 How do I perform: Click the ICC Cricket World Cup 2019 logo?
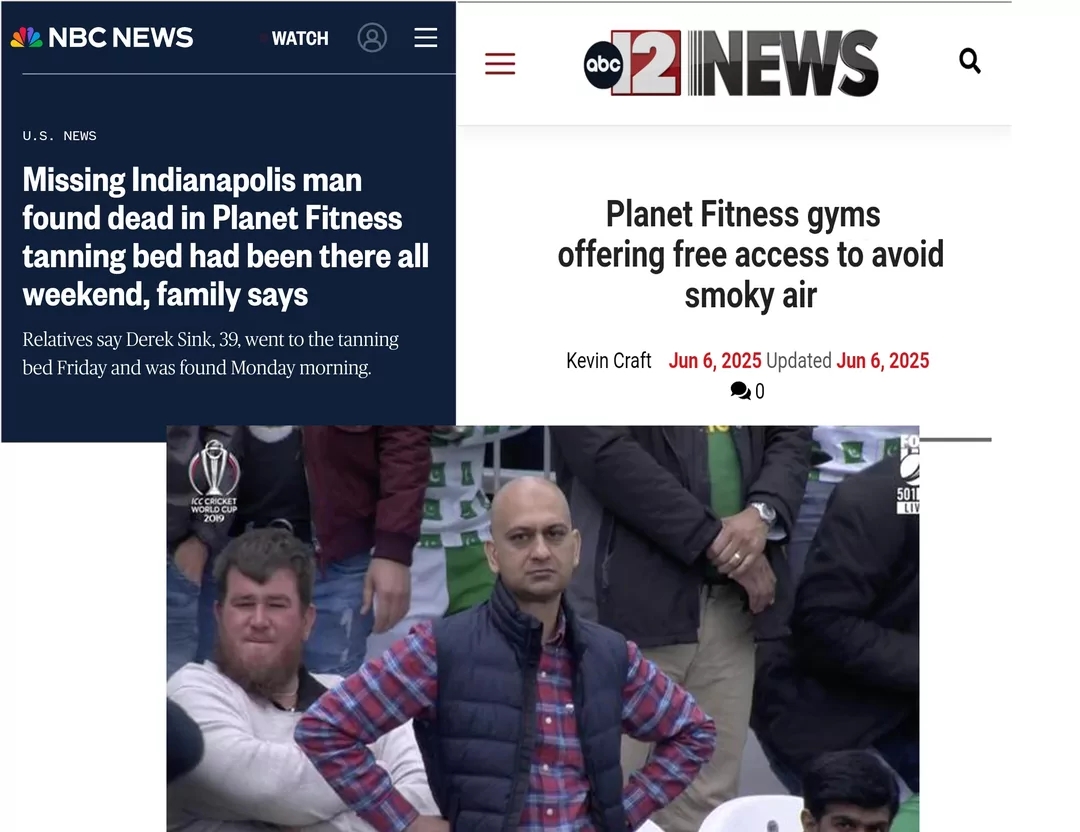coord(214,481)
